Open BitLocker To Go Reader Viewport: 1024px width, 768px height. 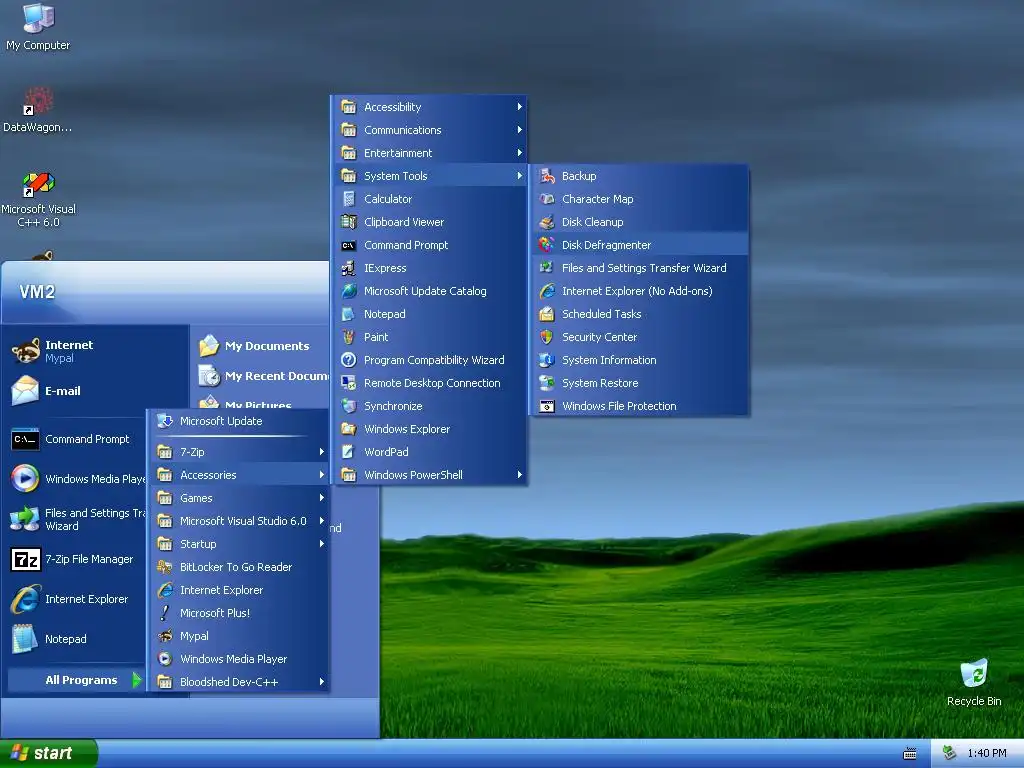(239, 567)
